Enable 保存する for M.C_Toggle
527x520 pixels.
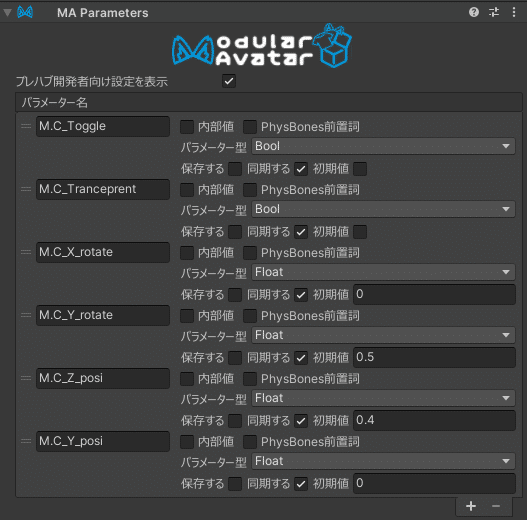click(x=235, y=169)
